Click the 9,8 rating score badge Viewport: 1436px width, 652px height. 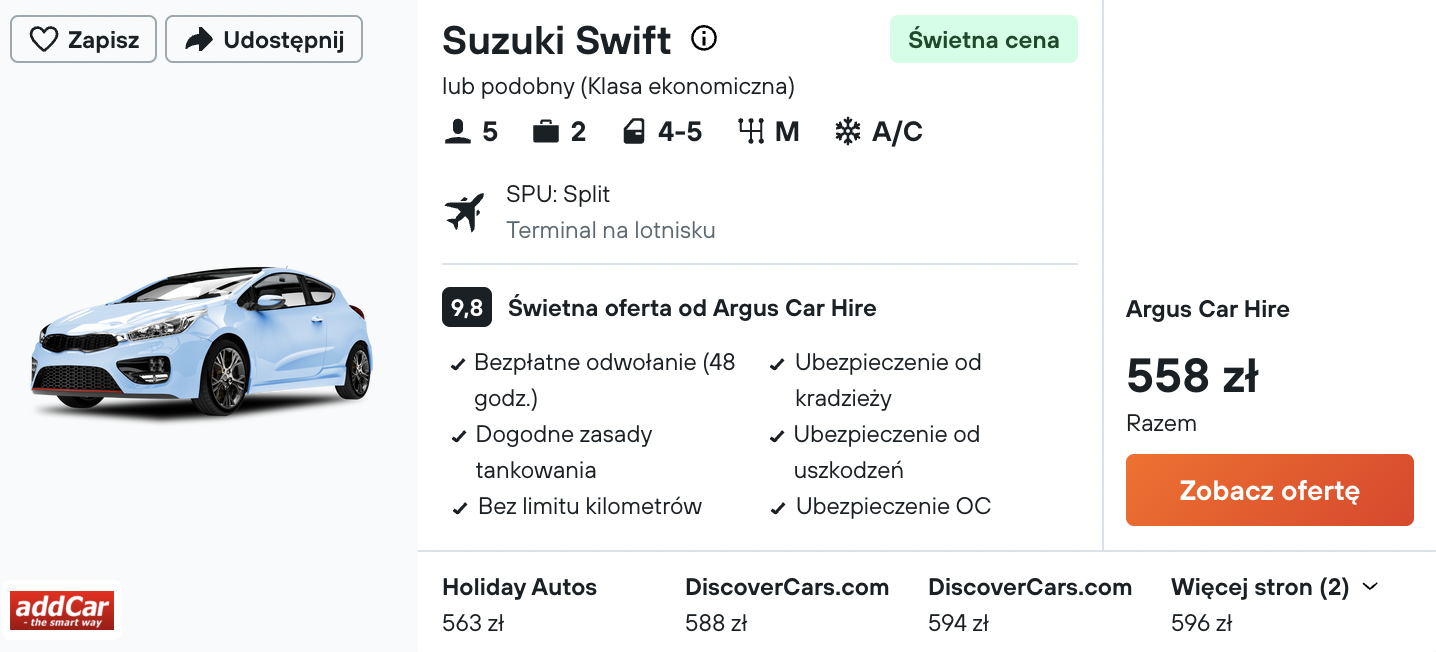pyautogui.click(x=467, y=308)
